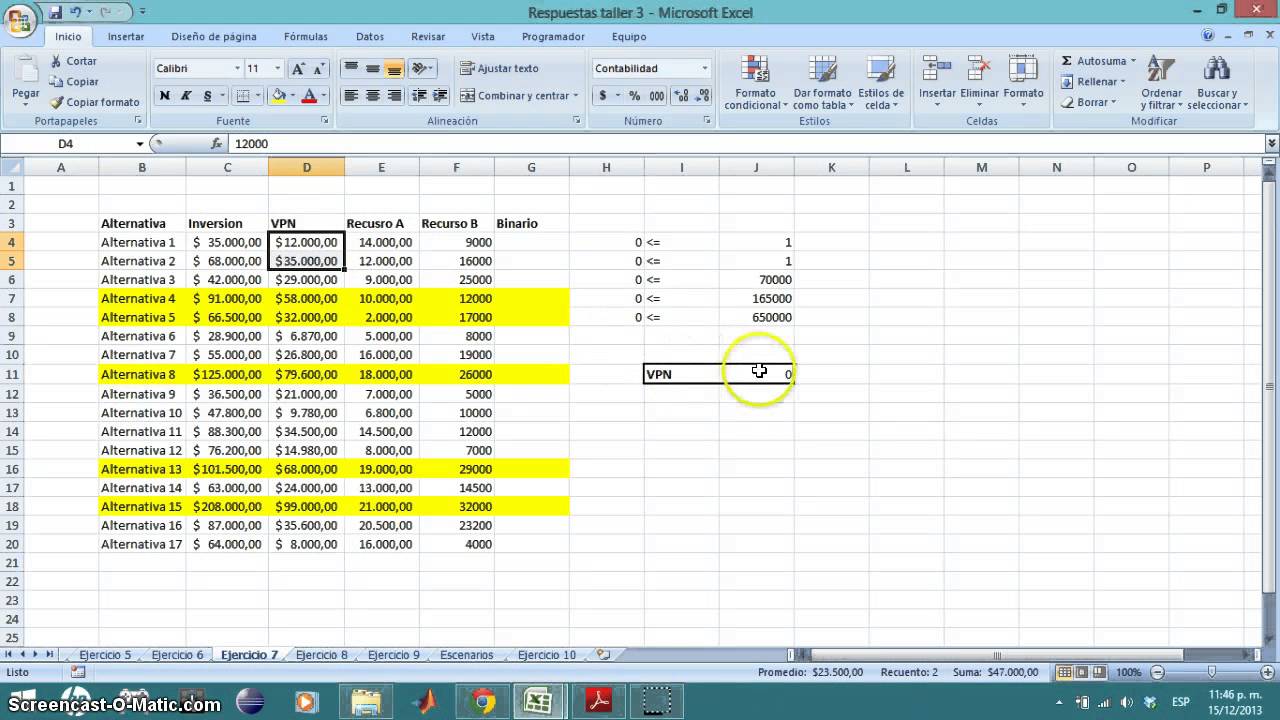
Task: Toggle top vertical alignment
Action: (351, 68)
